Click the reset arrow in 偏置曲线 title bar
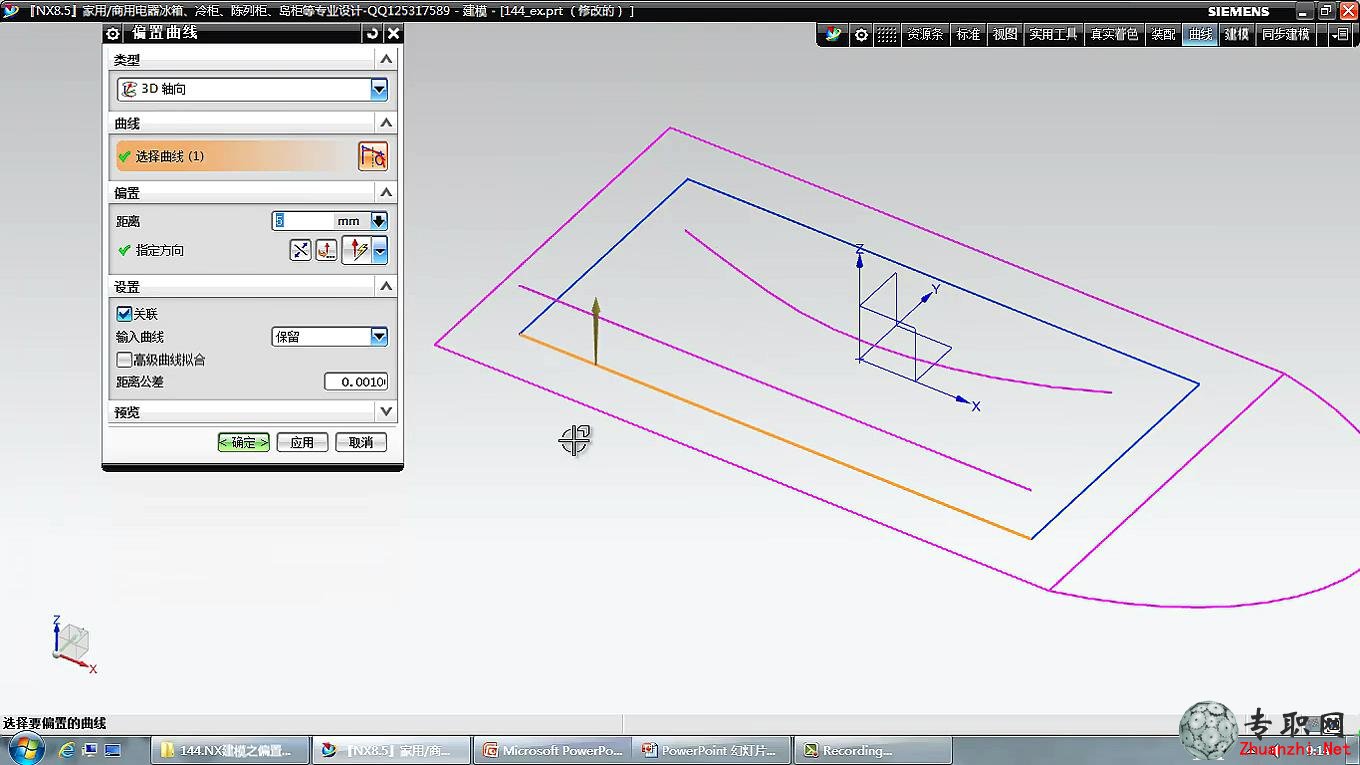Image resolution: width=1360 pixels, height=765 pixels. (x=373, y=33)
